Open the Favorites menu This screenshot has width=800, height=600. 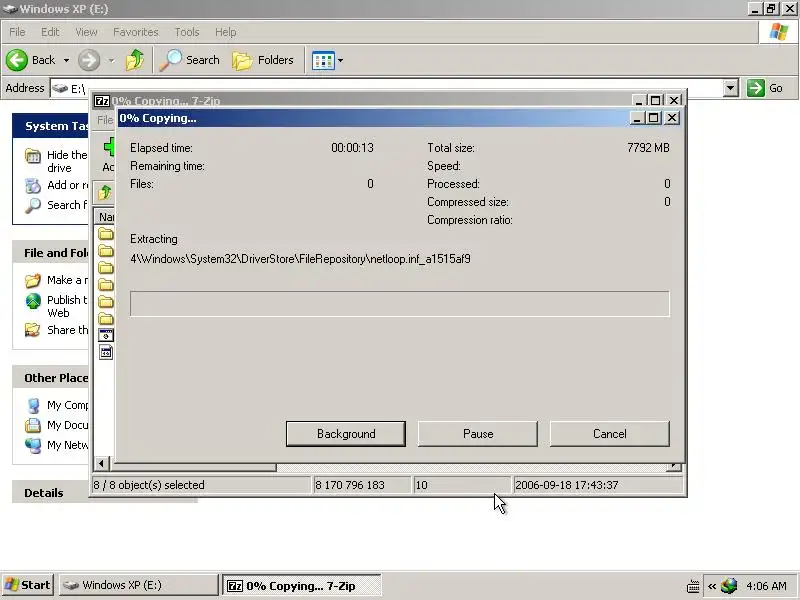click(x=136, y=32)
